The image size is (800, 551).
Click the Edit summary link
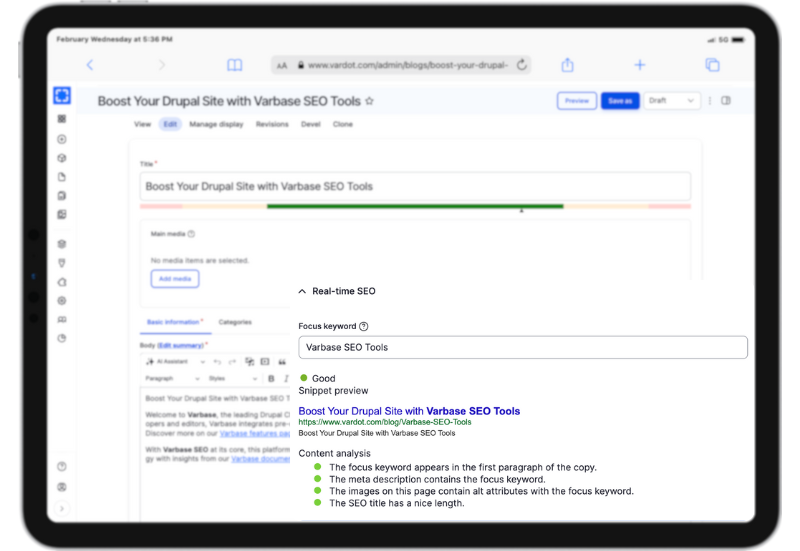tap(180, 345)
